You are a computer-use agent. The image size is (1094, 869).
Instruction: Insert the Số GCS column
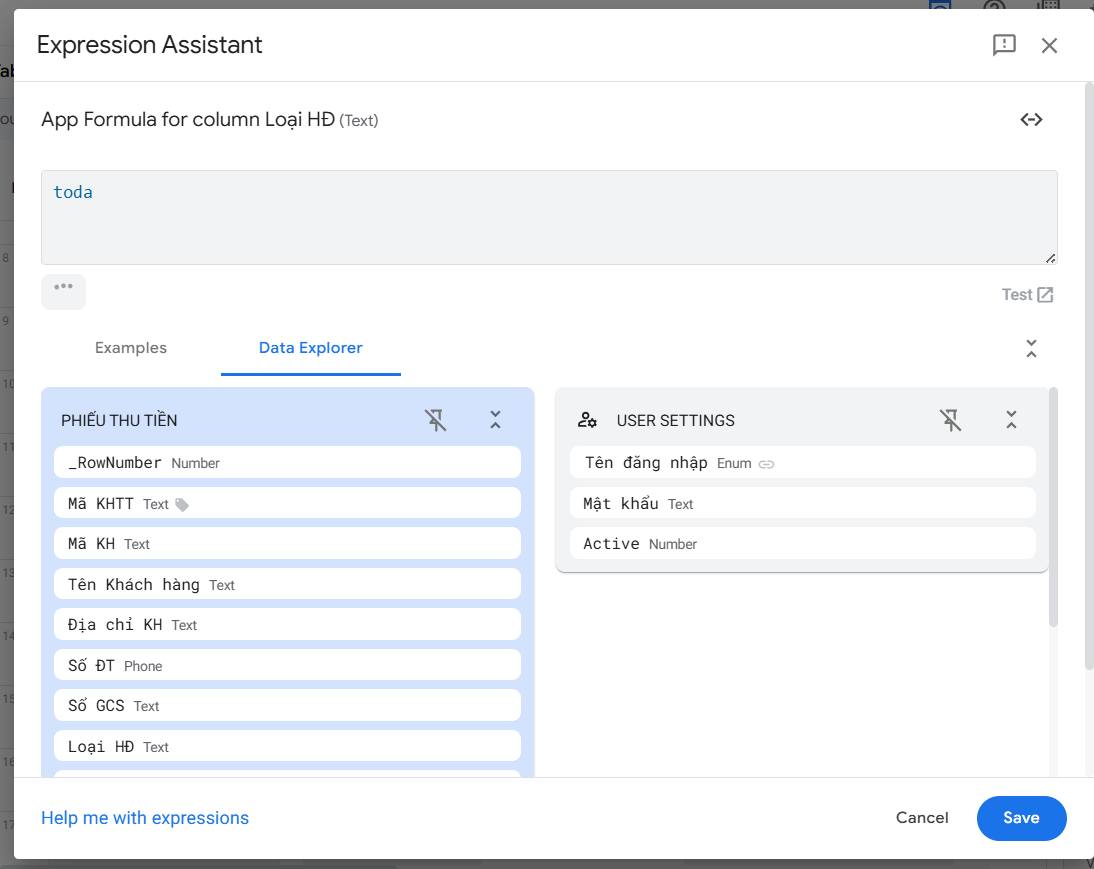(287, 705)
